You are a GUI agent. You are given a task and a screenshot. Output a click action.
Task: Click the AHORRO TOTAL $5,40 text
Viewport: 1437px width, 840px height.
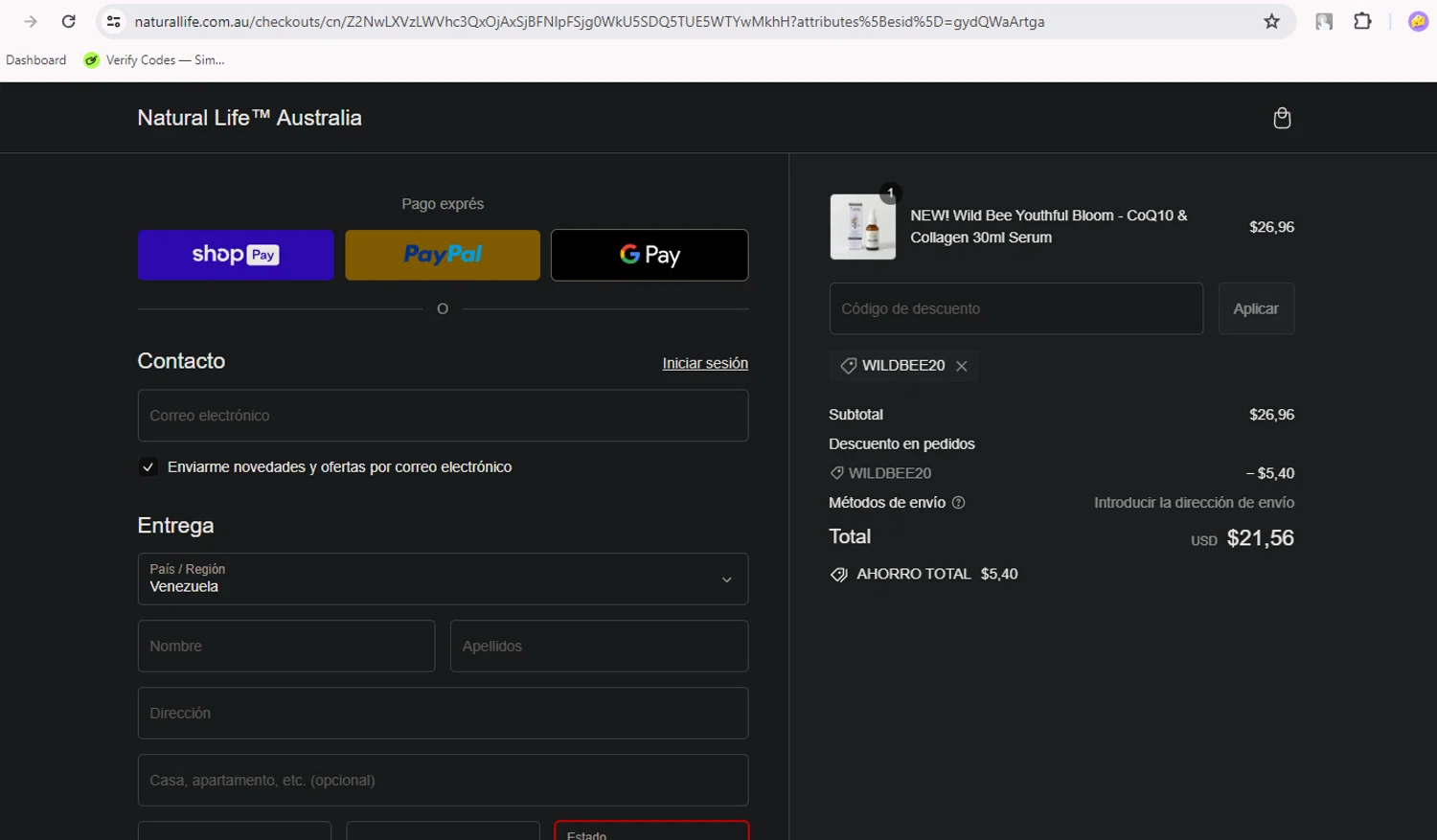click(937, 574)
